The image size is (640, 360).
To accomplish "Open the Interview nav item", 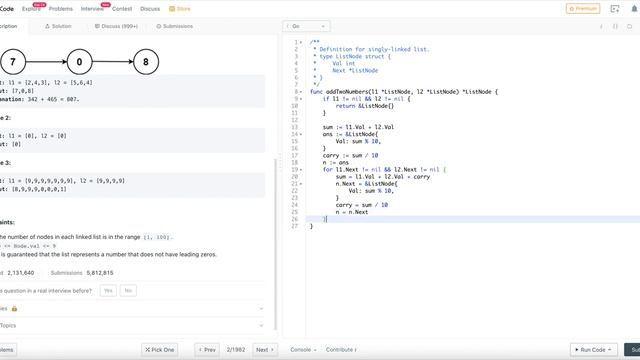I will [92, 9].
